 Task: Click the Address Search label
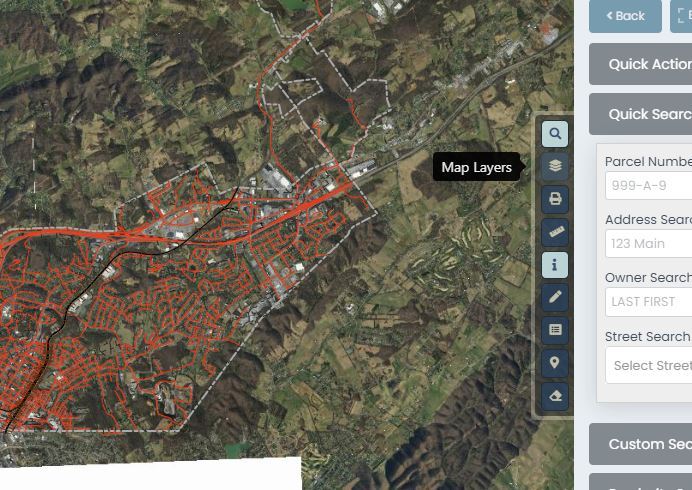point(648,219)
